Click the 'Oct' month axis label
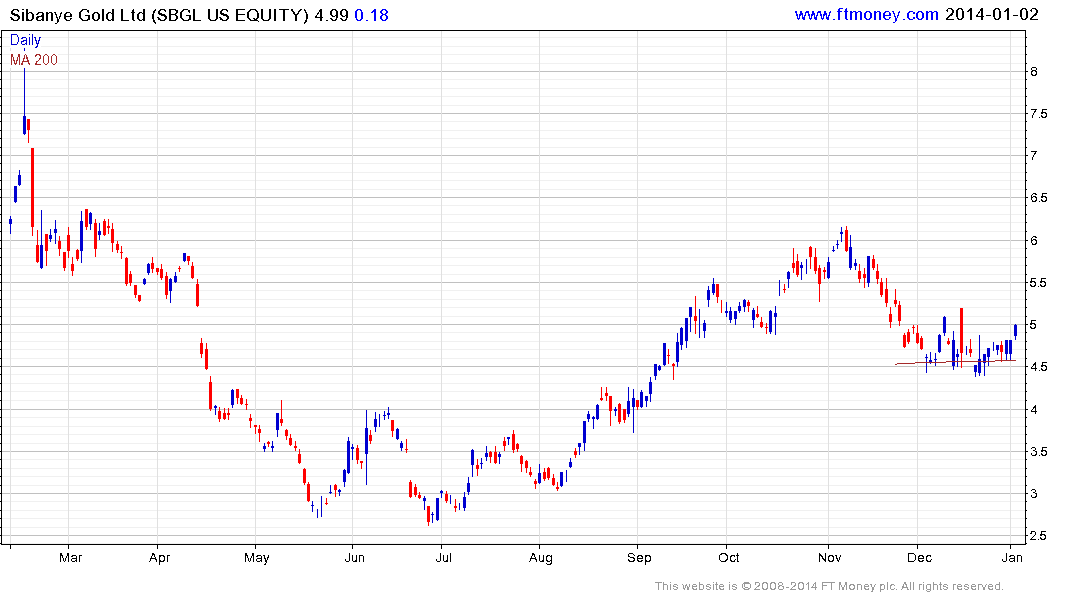The width and height of the screenshot is (1075, 600). [729, 557]
